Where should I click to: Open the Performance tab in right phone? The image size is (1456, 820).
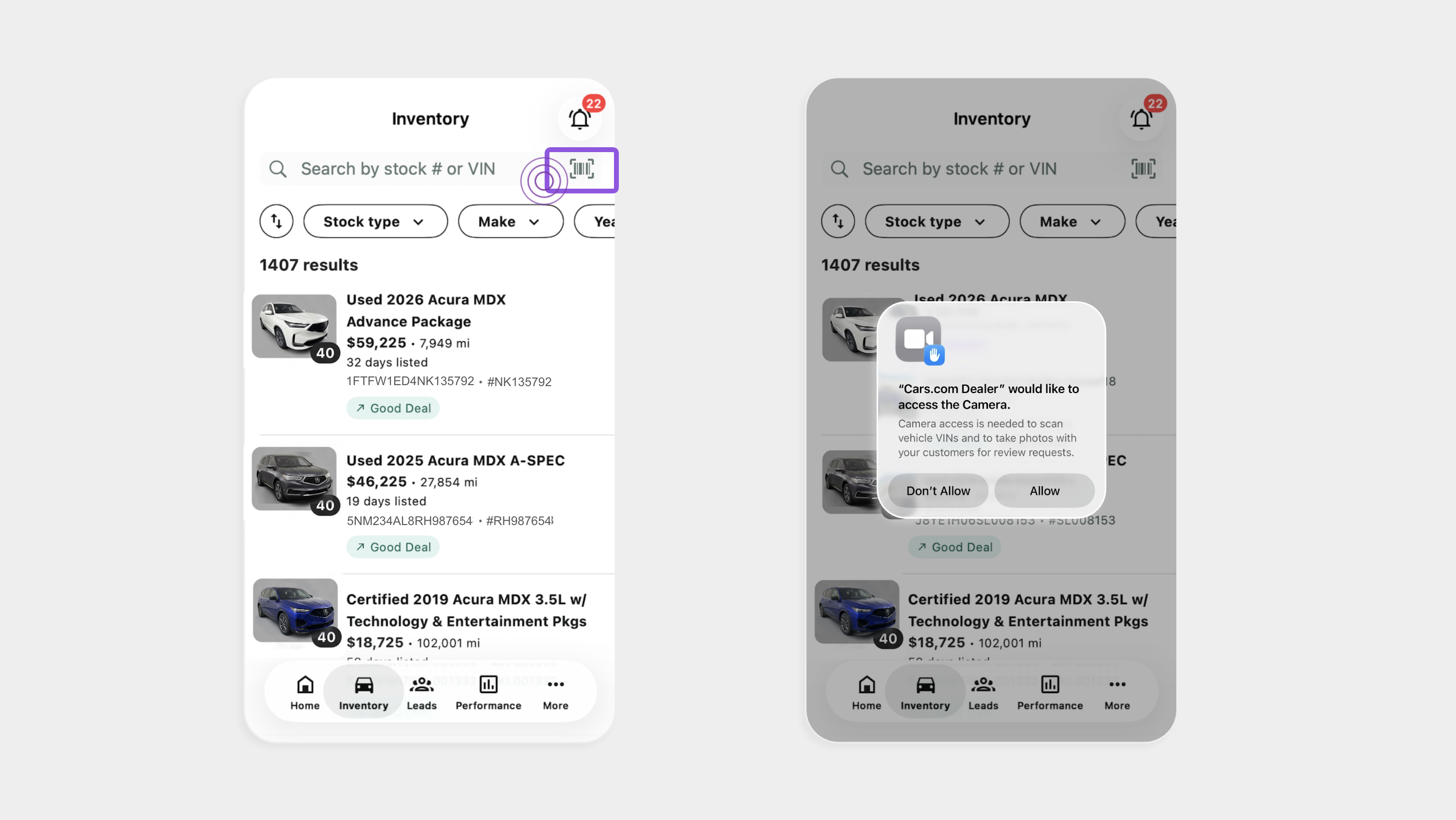(x=1050, y=693)
